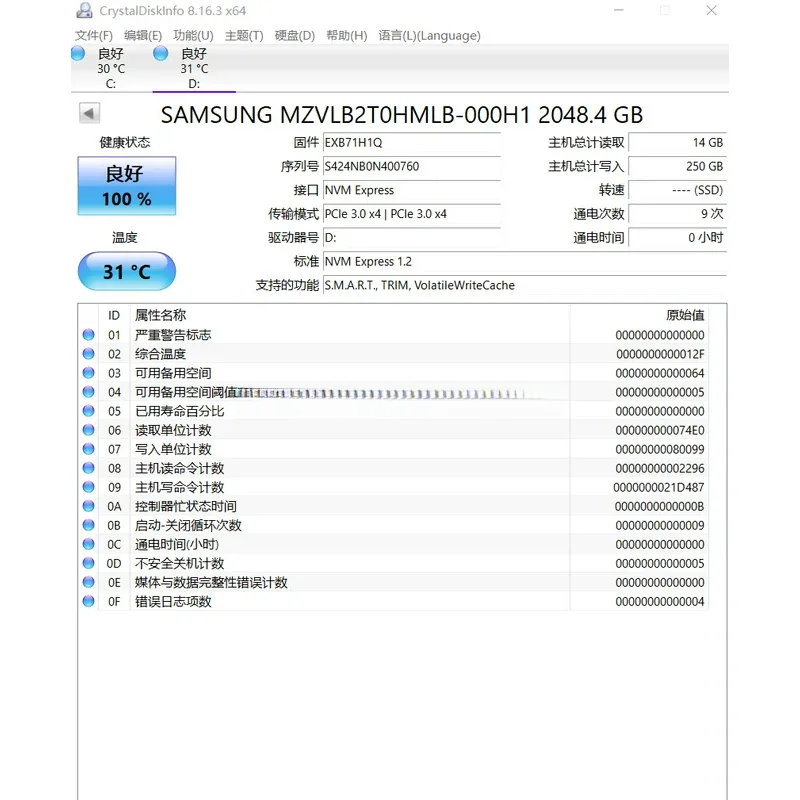Click status dot of attribute 09 主机写命令计数
800x800 pixels.
tap(88, 487)
